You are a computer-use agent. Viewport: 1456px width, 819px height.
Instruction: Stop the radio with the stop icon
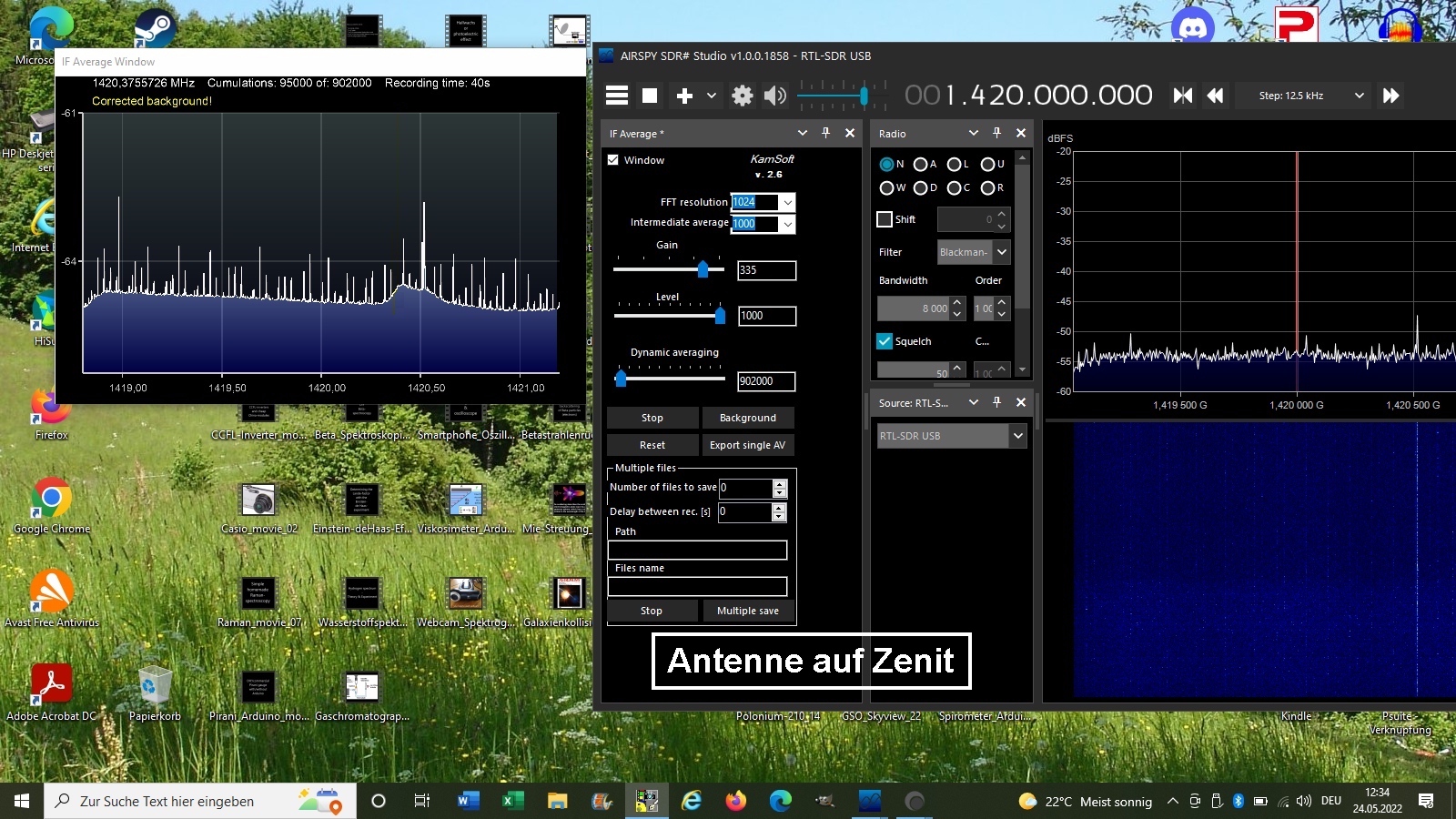click(x=650, y=96)
